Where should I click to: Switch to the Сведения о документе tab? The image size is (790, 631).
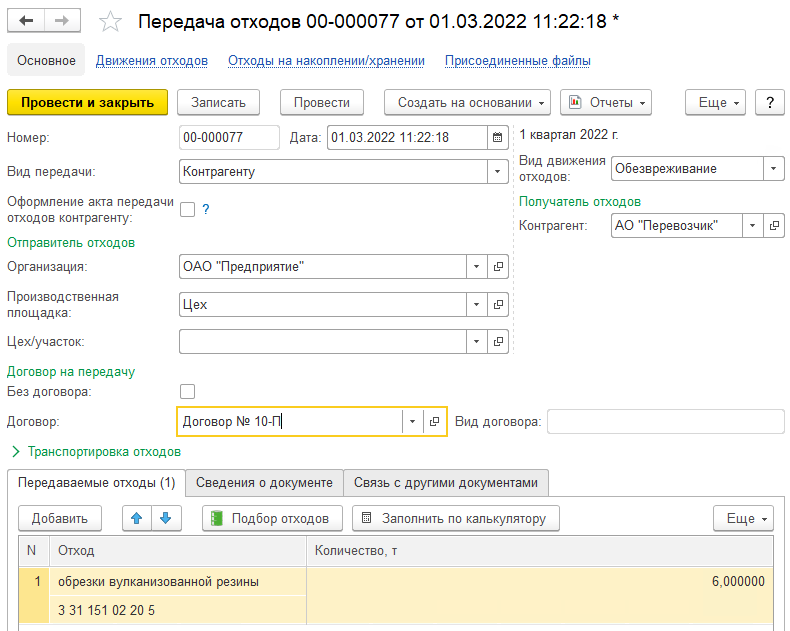pos(264,483)
